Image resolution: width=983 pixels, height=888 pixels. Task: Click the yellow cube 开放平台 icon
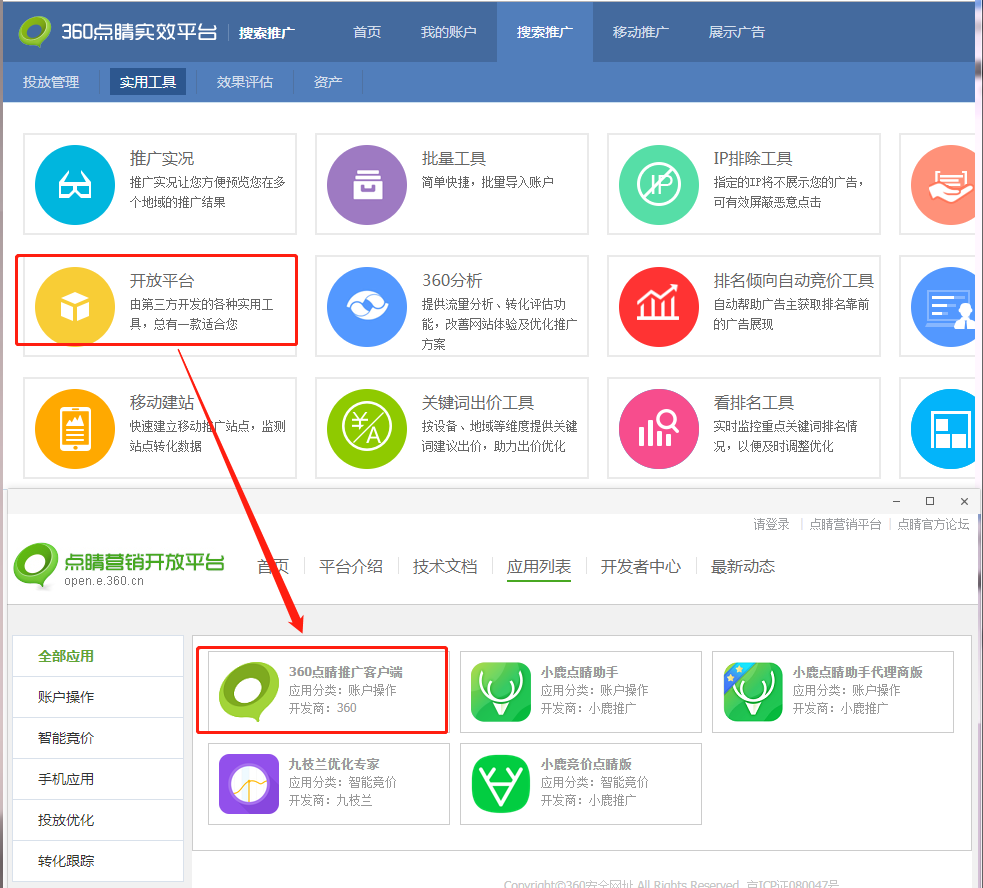point(75,307)
